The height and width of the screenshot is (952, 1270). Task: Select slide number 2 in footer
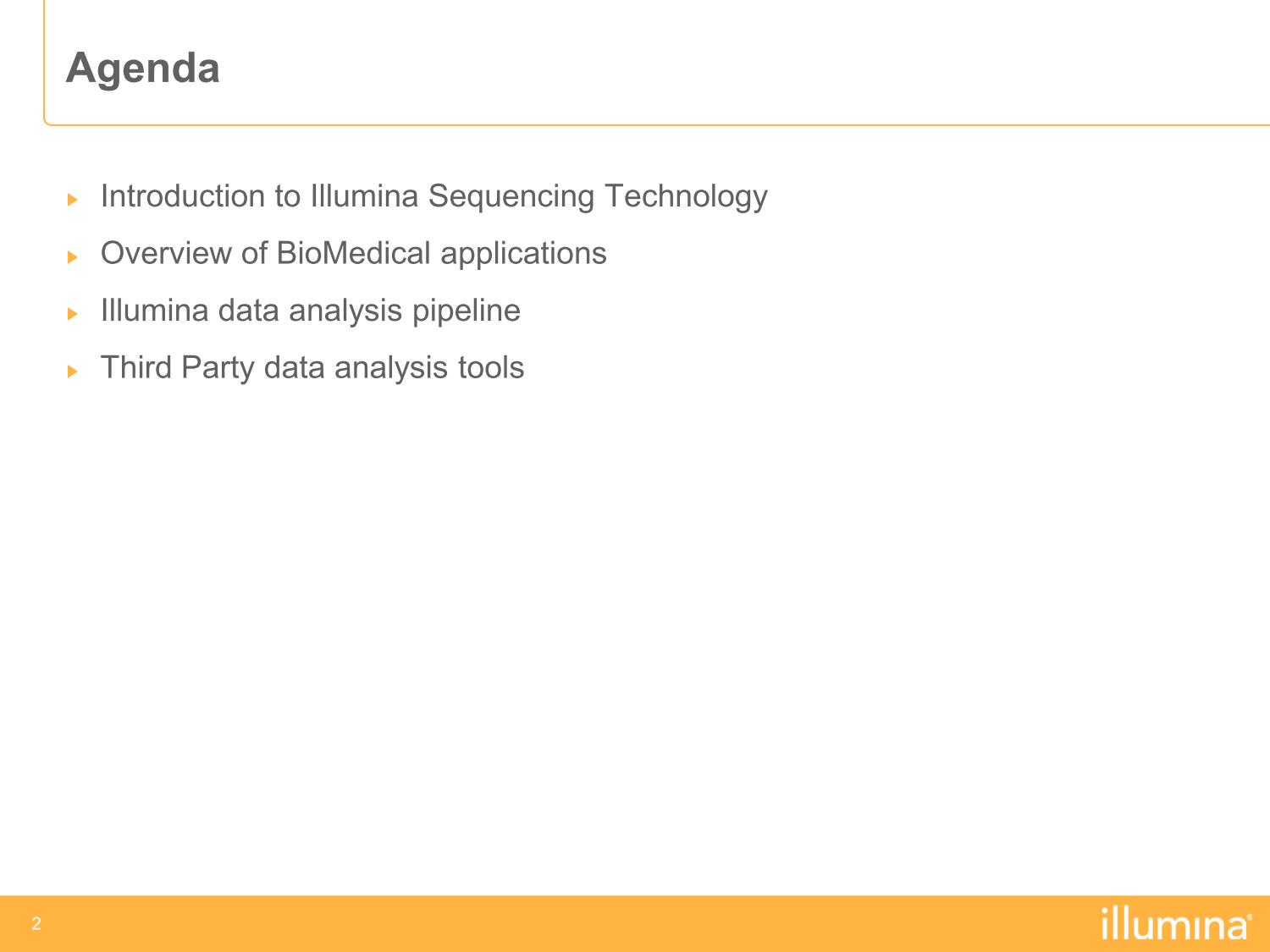pyautogui.click(x=36, y=924)
